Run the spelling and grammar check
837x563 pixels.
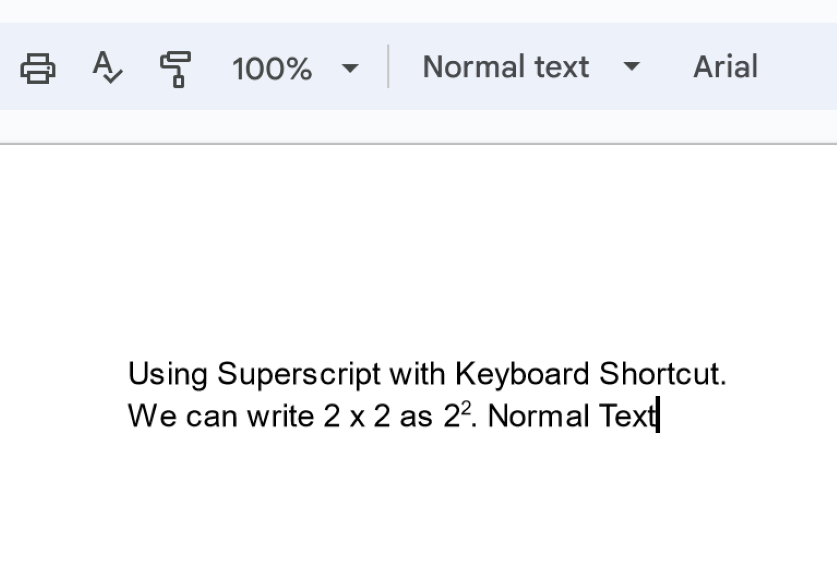[107, 68]
